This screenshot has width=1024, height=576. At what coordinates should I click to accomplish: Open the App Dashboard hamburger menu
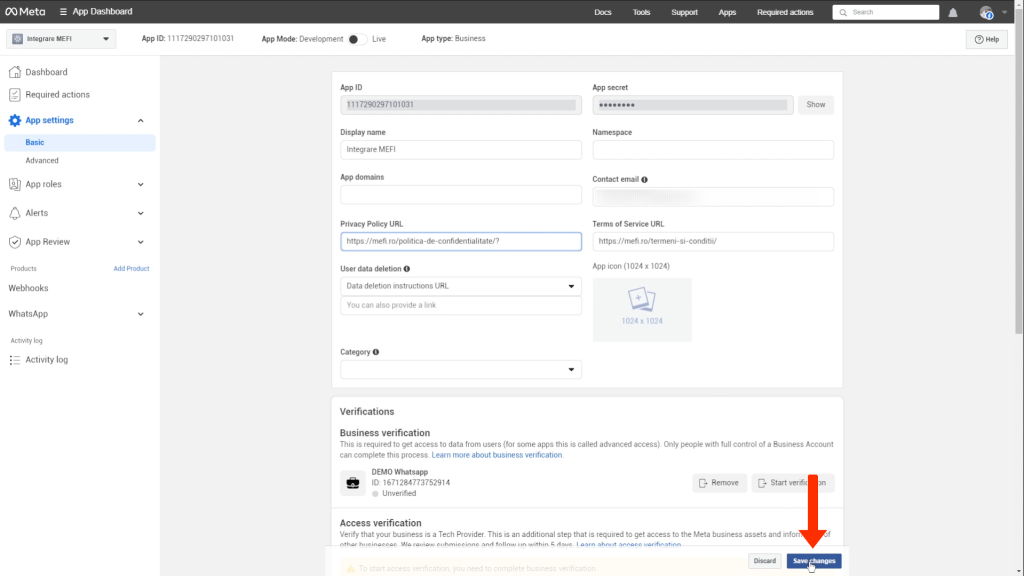click(x=63, y=12)
